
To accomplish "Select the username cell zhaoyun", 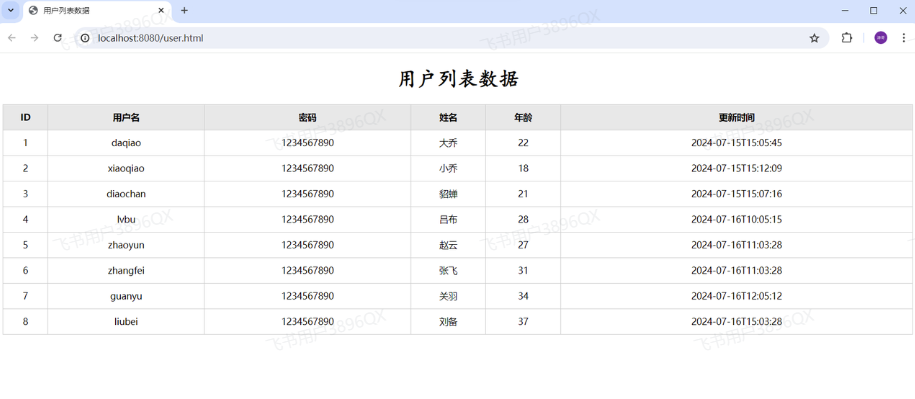I will (x=126, y=245).
